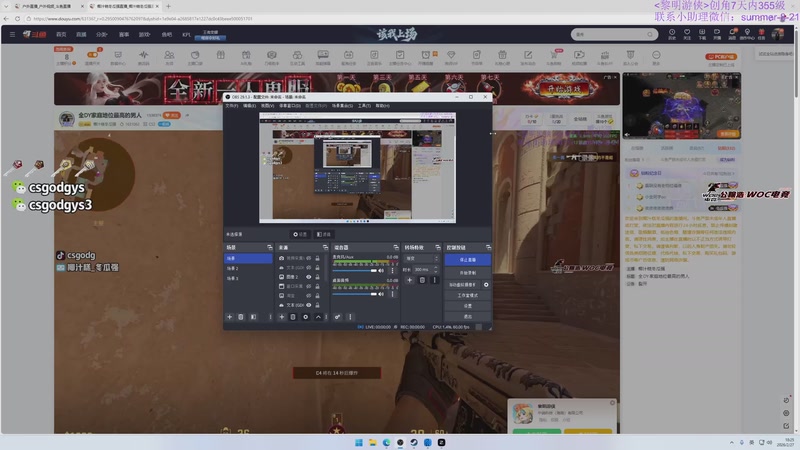Pop out the 转场特效 dock panel
This screenshot has width=800, height=450.
(438, 247)
